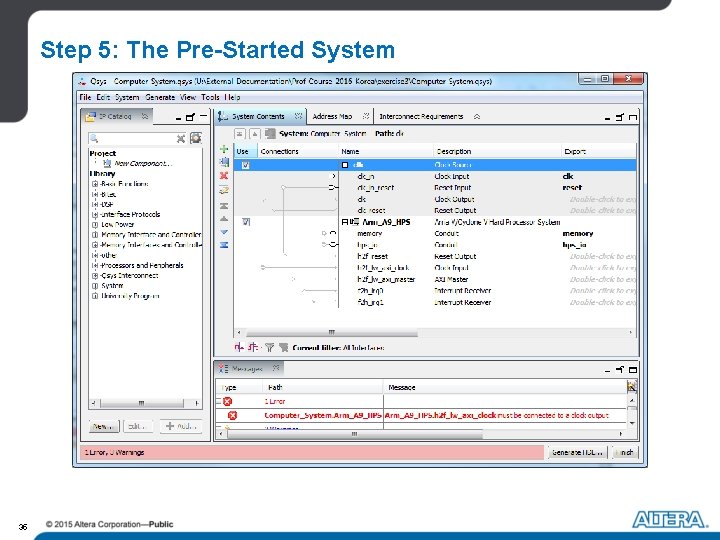
Task: Detach the IP Catalog panel
Action: point(190,117)
